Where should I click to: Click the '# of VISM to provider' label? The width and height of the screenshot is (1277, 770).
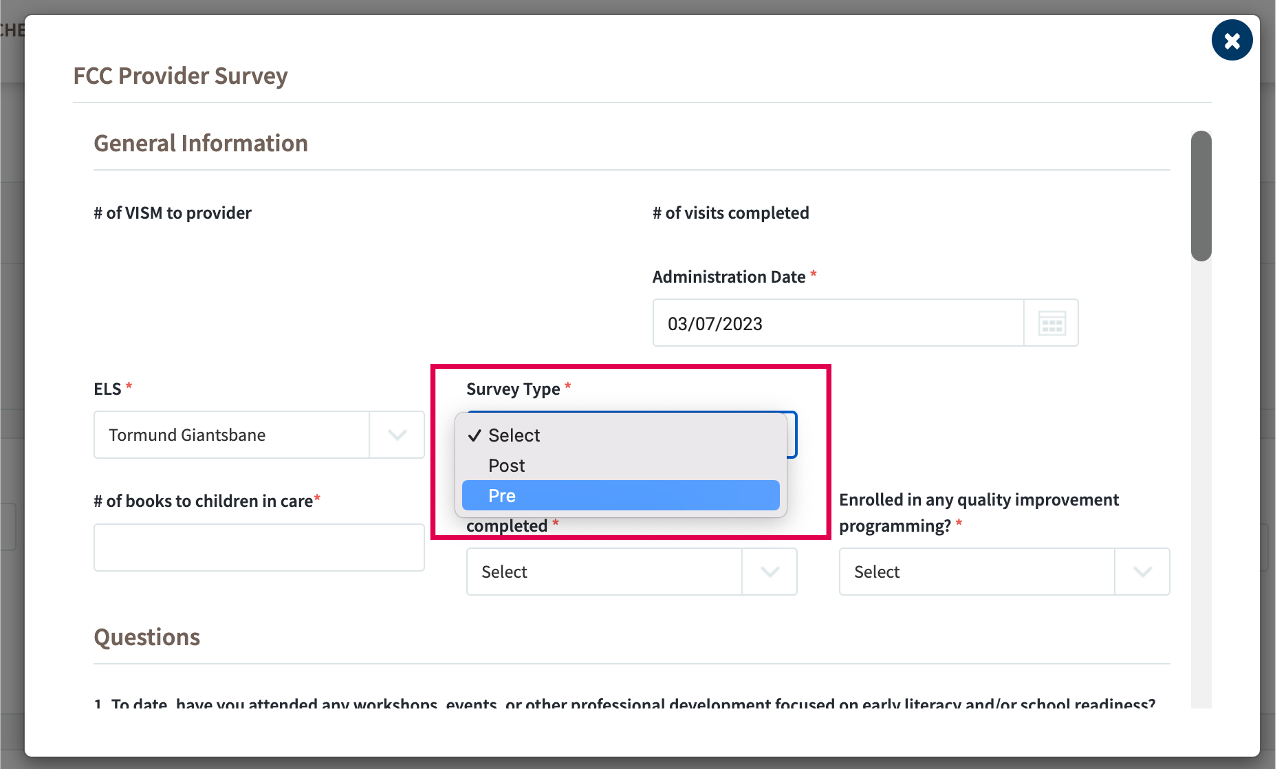(173, 212)
